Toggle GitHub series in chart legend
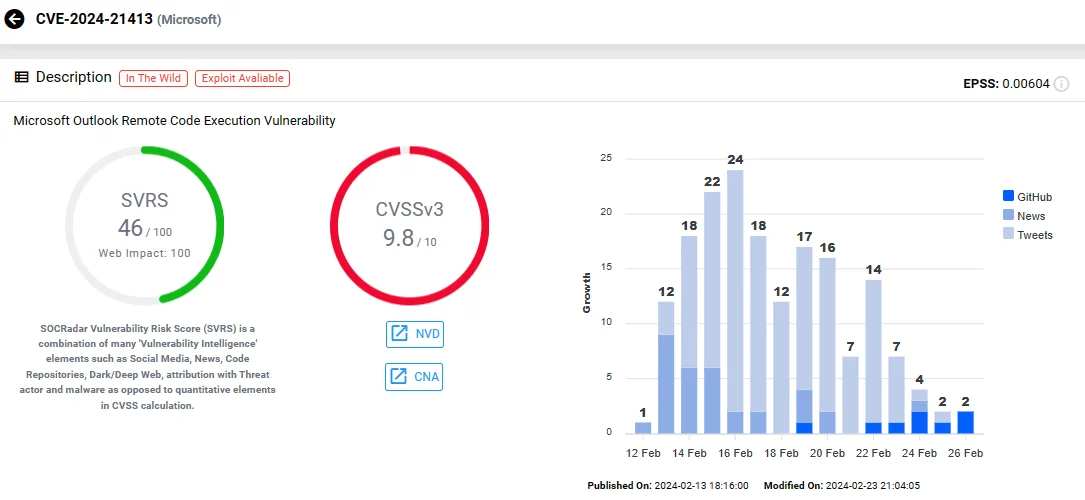This screenshot has width=1085, height=500. (1028, 197)
